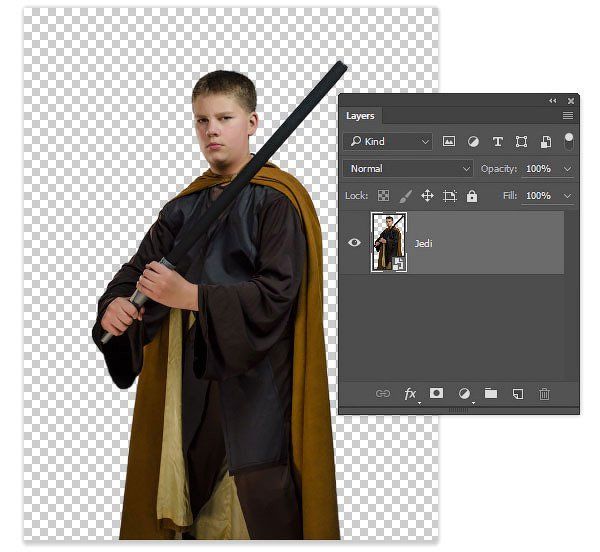Hide the Jedi layer eye icon
Viewport: 600px width, 552px height.
(x=354, y=243)
